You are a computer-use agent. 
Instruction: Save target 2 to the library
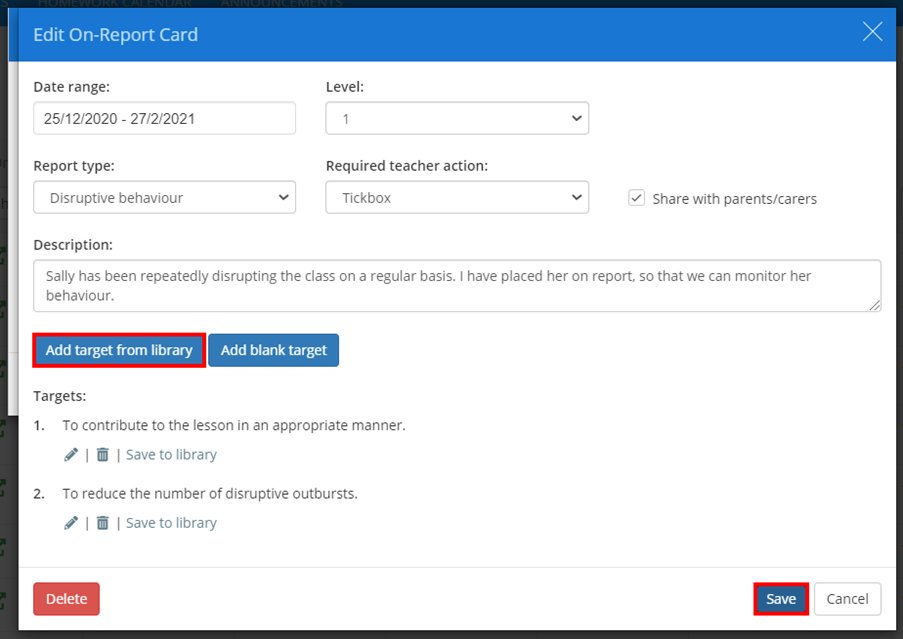(170, 522)
